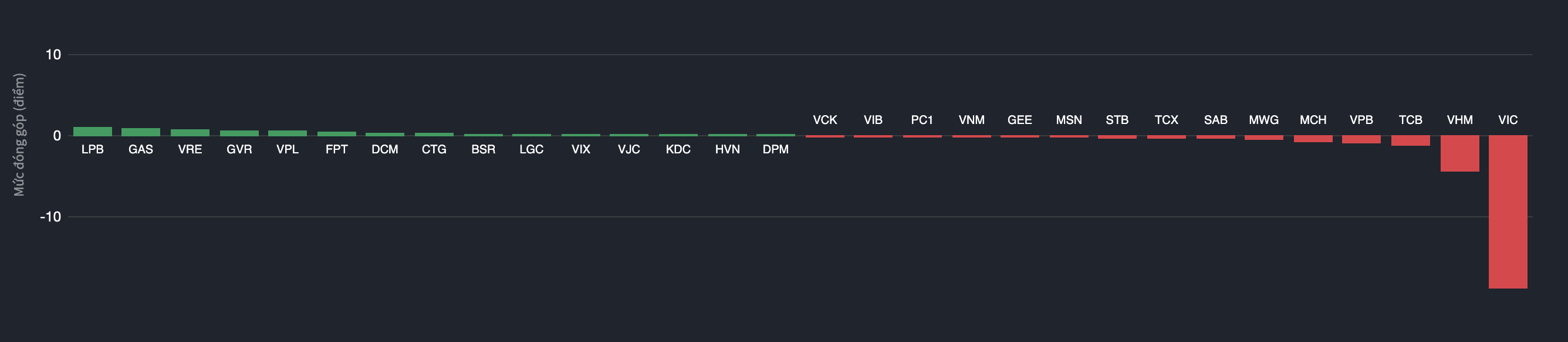1568x342 pixels.
Task: Click the CTG ticker label
Action: (x=434, y=149)
